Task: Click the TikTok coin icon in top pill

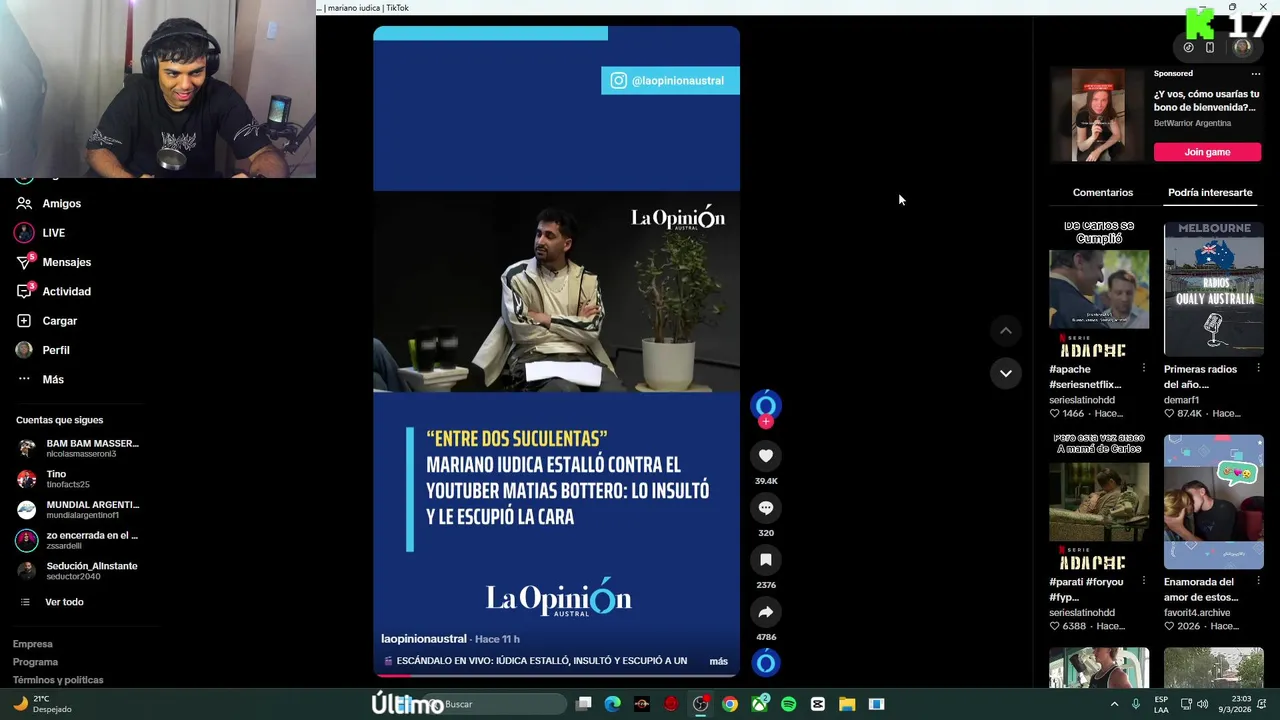Action: coord(1188,47)
